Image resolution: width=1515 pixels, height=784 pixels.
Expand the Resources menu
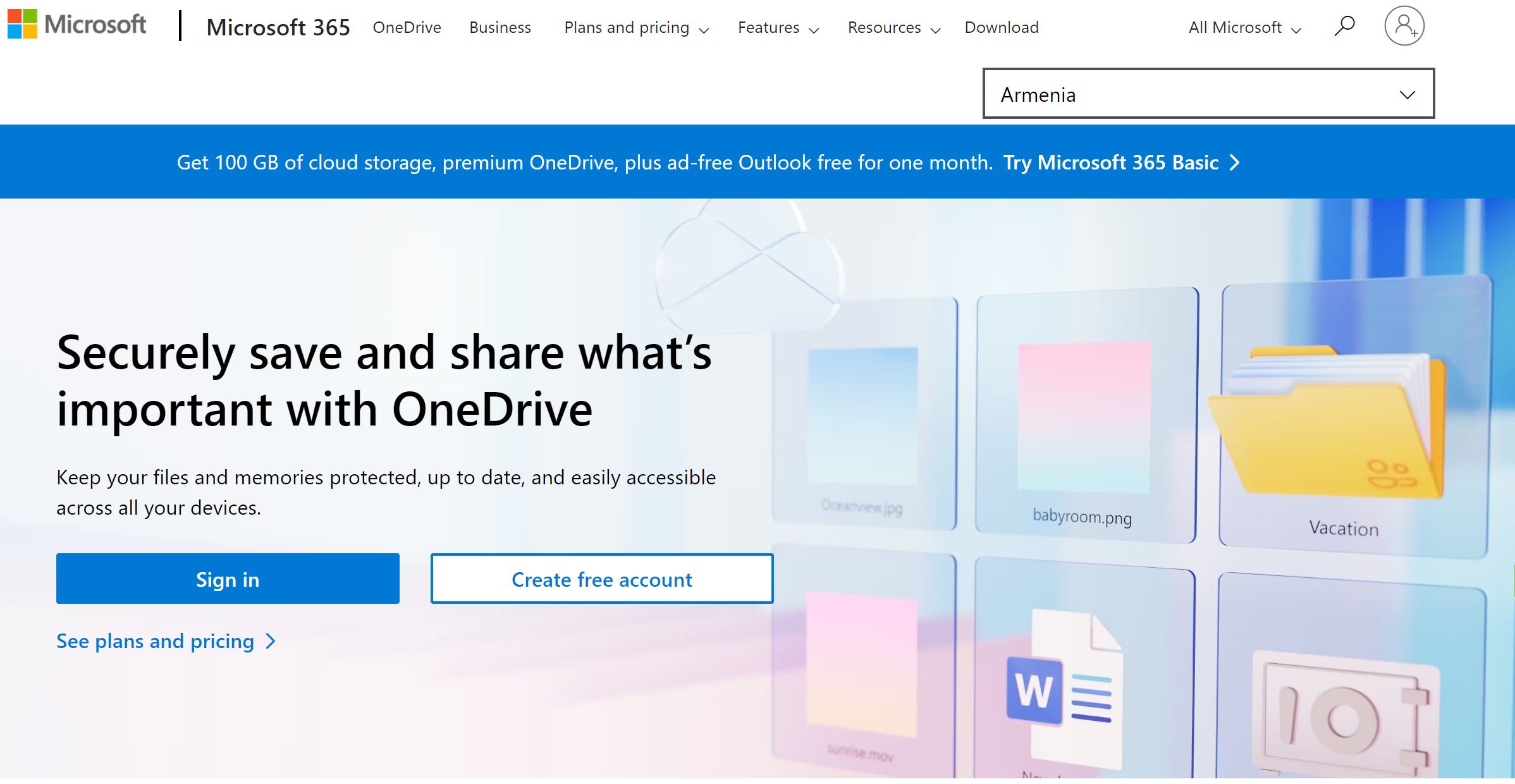(893, 27)
